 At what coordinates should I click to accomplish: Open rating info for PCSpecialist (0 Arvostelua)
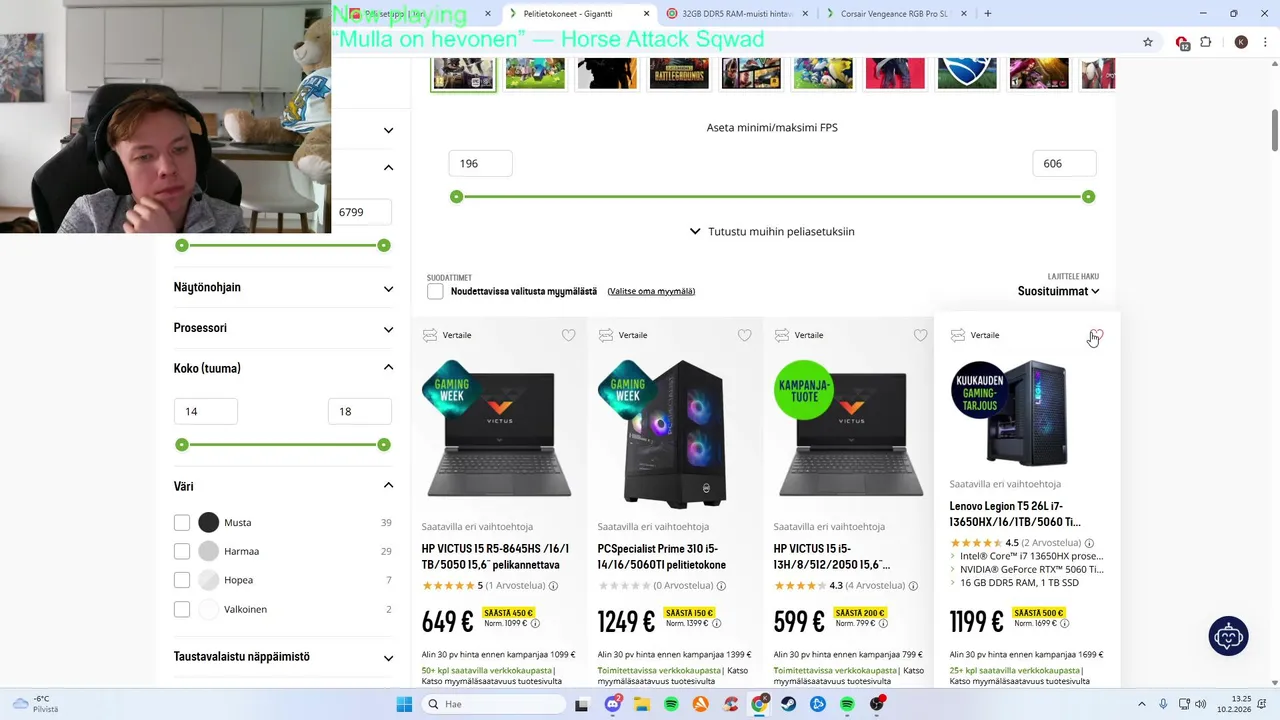721,586
